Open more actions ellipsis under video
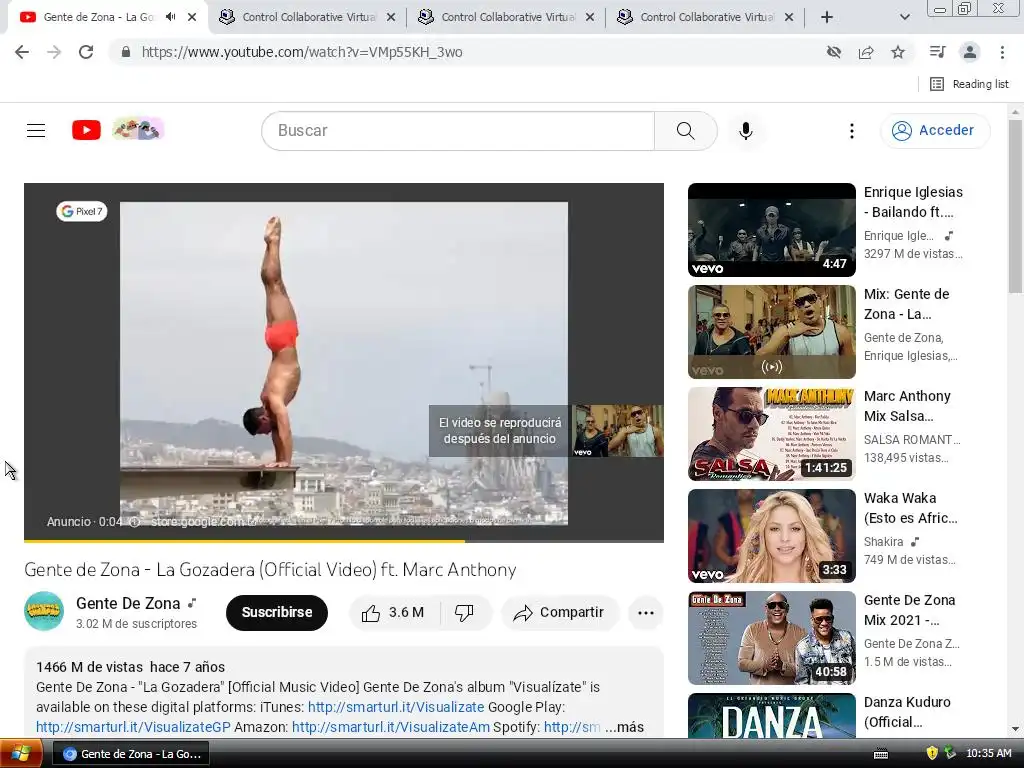1024x768 pixels. 646,613
